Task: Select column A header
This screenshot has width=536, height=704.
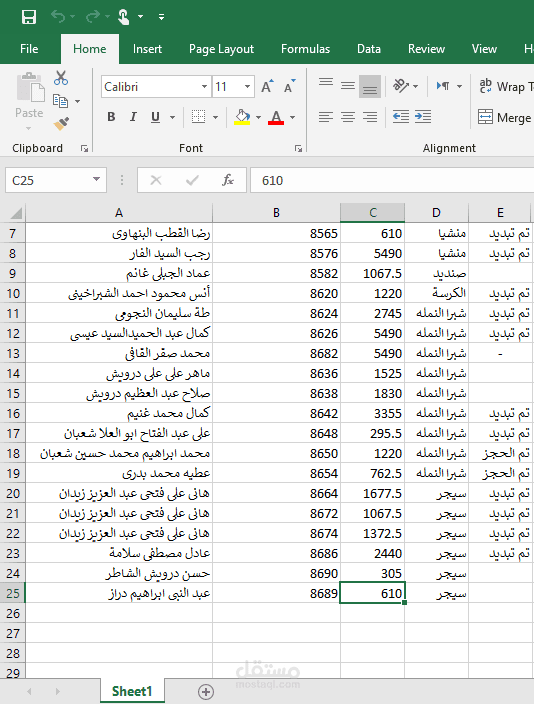Action: [119, 212]
